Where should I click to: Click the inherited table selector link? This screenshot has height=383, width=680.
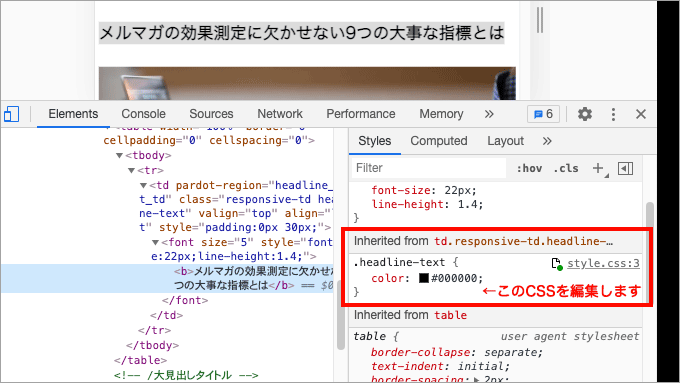tap(451, 315)
